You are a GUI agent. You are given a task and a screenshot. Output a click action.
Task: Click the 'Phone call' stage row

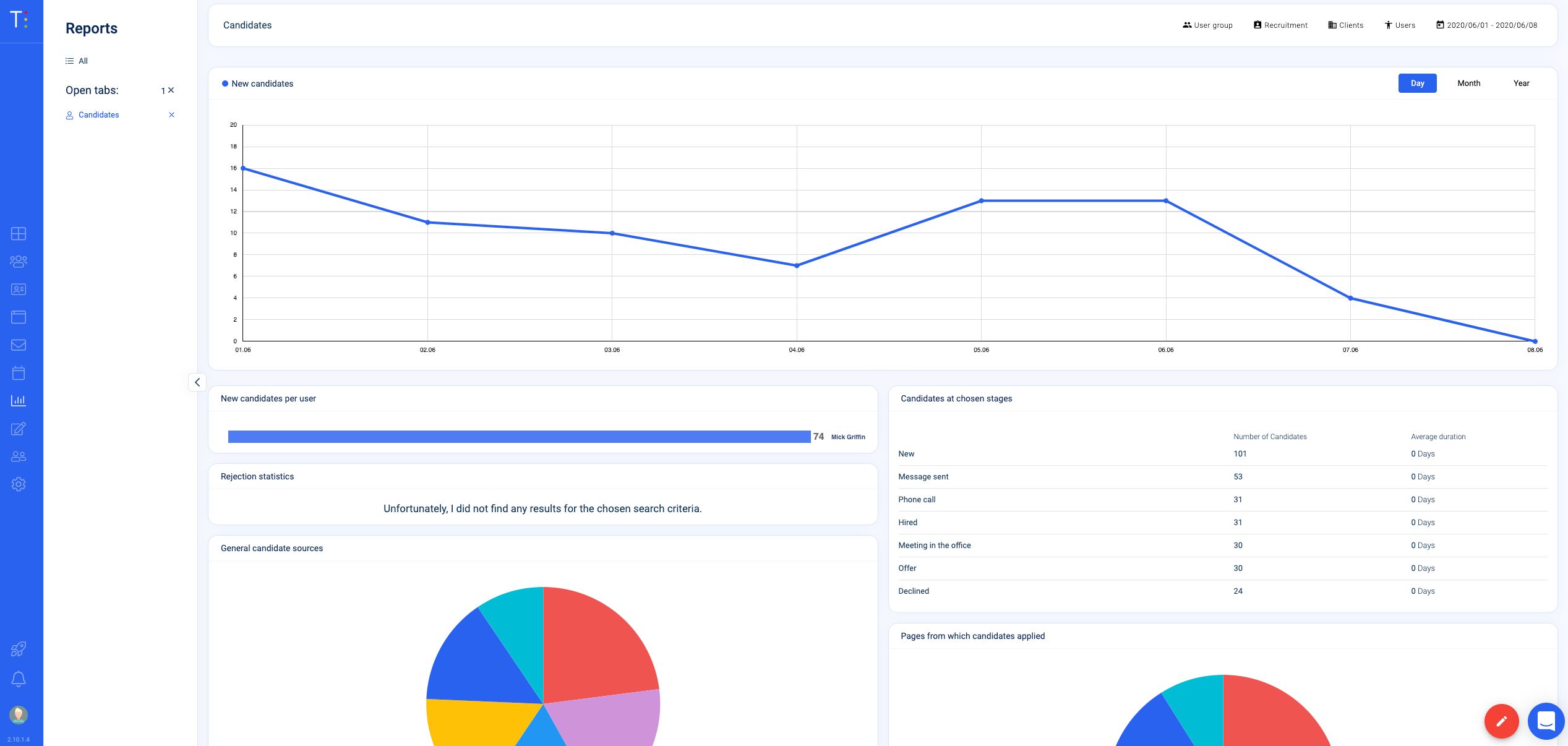[x=1222, y=500]
